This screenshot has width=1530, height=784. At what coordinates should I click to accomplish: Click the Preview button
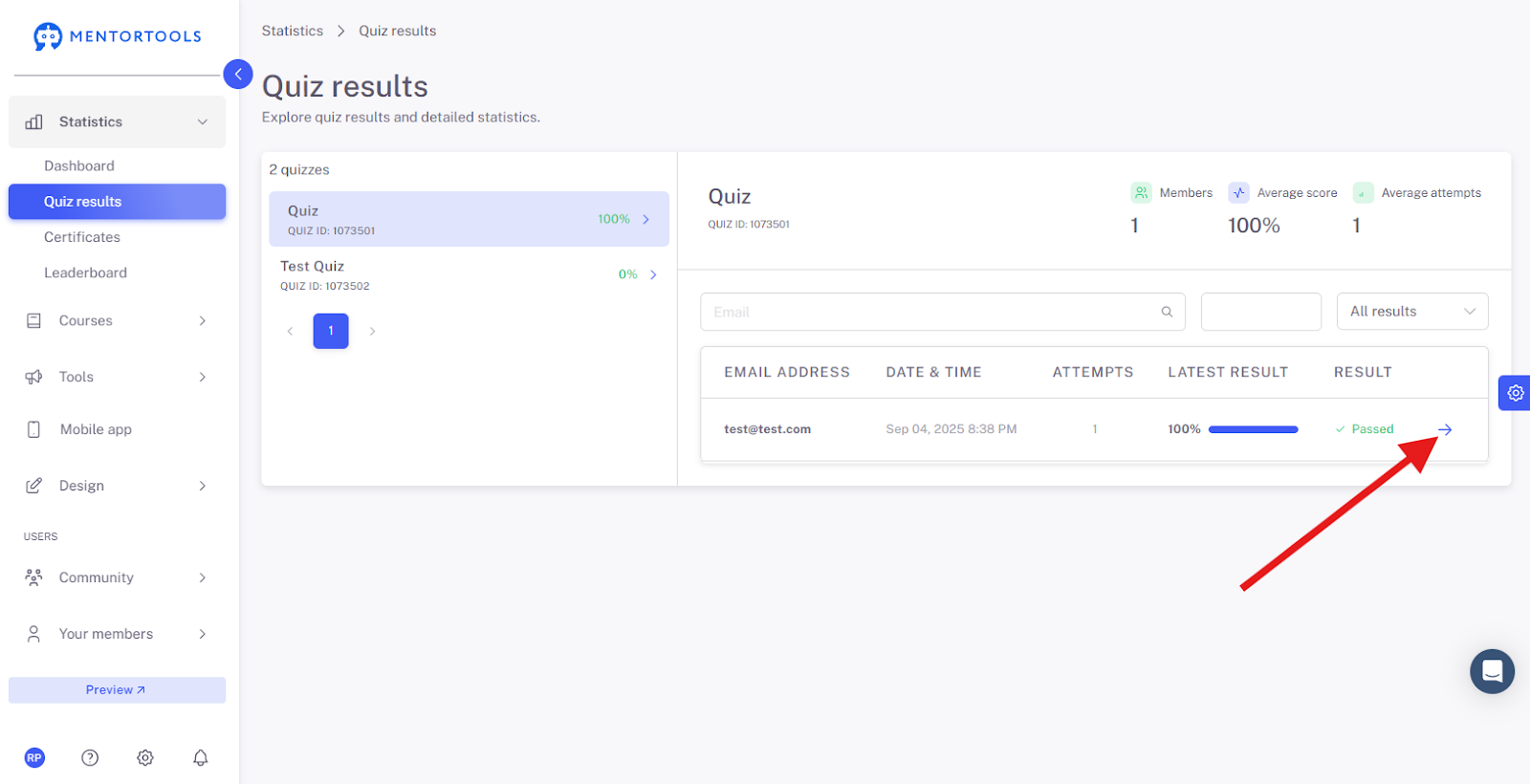tap(117, 690)
